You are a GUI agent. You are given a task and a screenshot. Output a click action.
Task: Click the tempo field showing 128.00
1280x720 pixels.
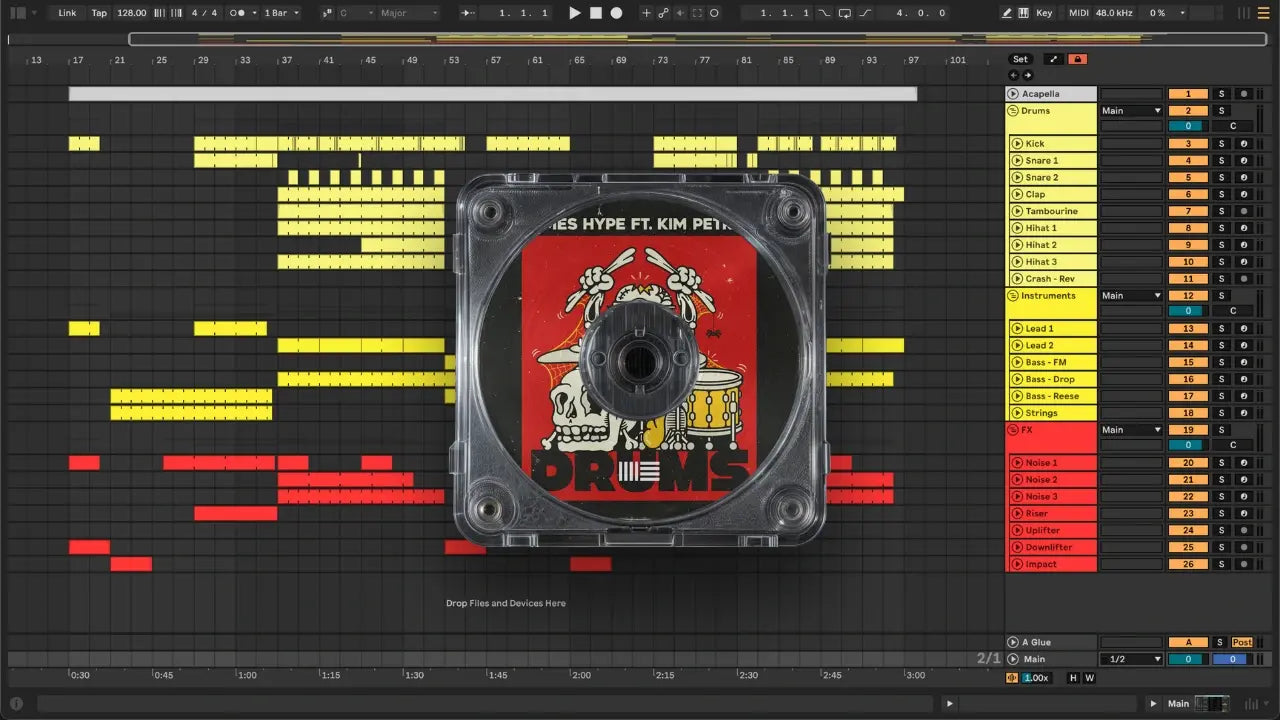pos(131,13)
